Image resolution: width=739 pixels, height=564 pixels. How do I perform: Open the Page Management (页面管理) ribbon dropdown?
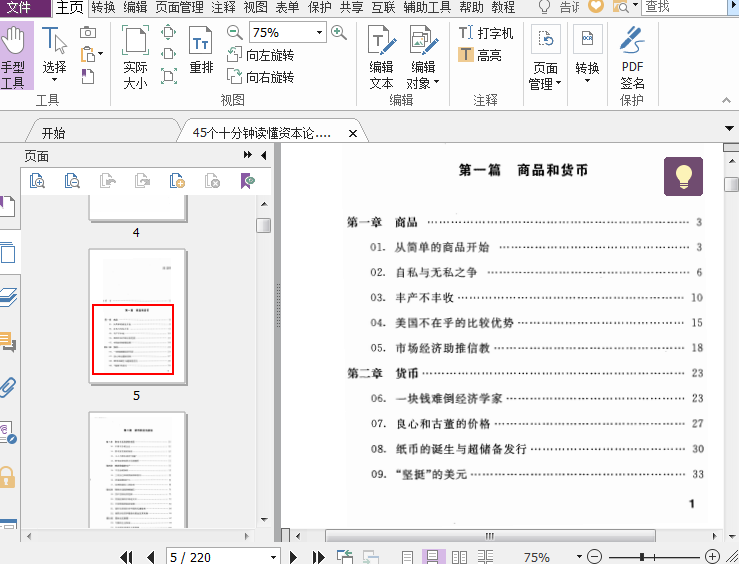tap(545, 57)
